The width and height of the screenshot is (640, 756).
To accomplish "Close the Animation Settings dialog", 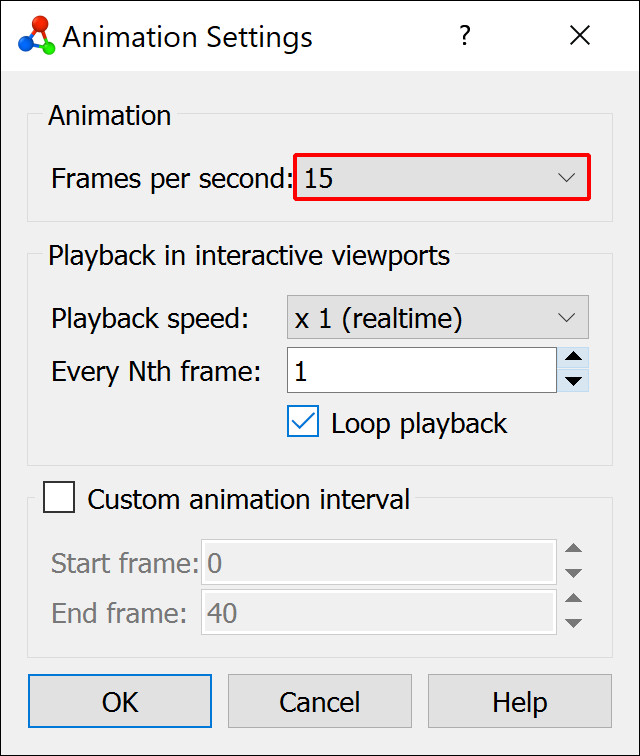I will click(x=579, y=37).
